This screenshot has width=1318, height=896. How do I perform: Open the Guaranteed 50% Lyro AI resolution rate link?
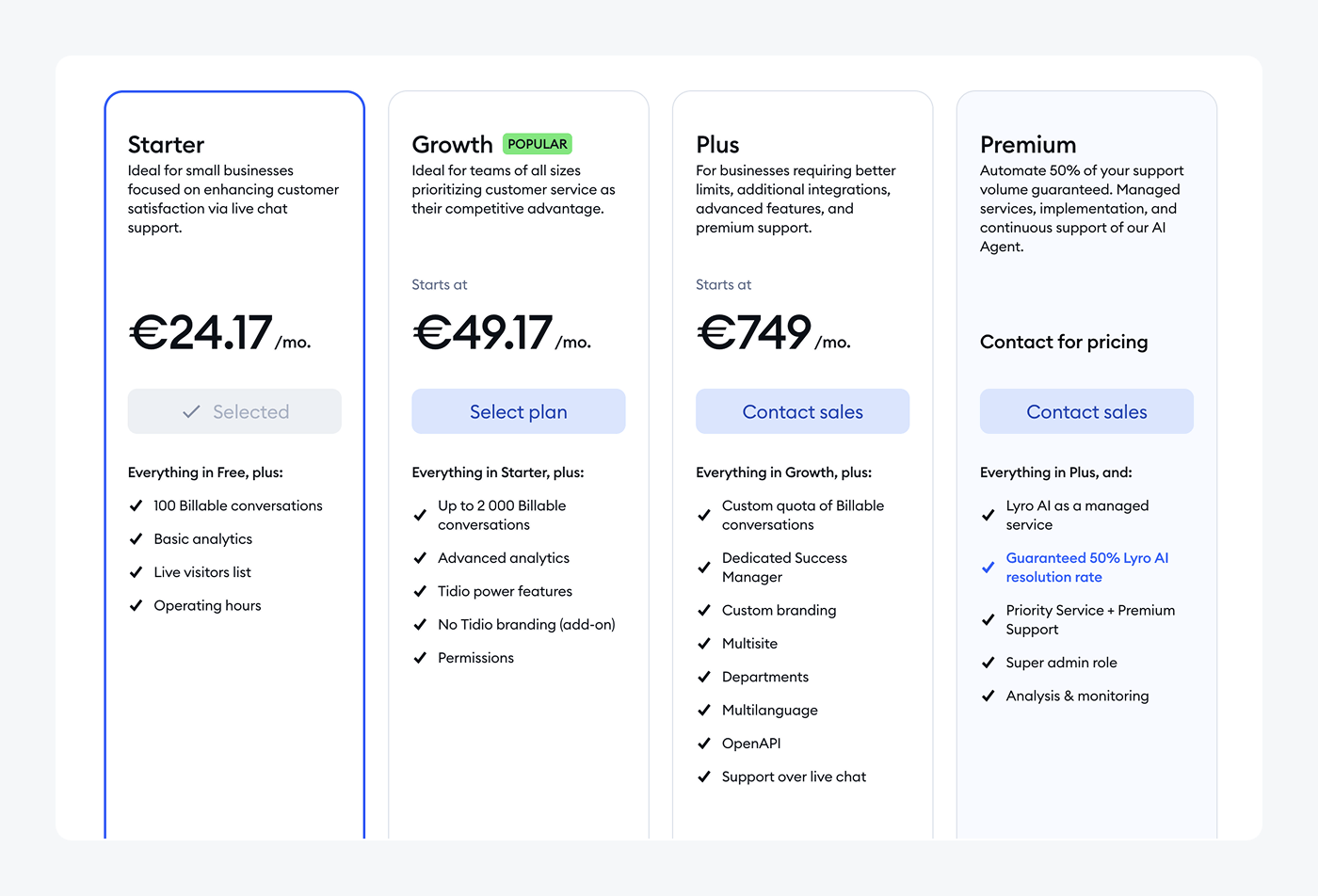(1086, 568)
